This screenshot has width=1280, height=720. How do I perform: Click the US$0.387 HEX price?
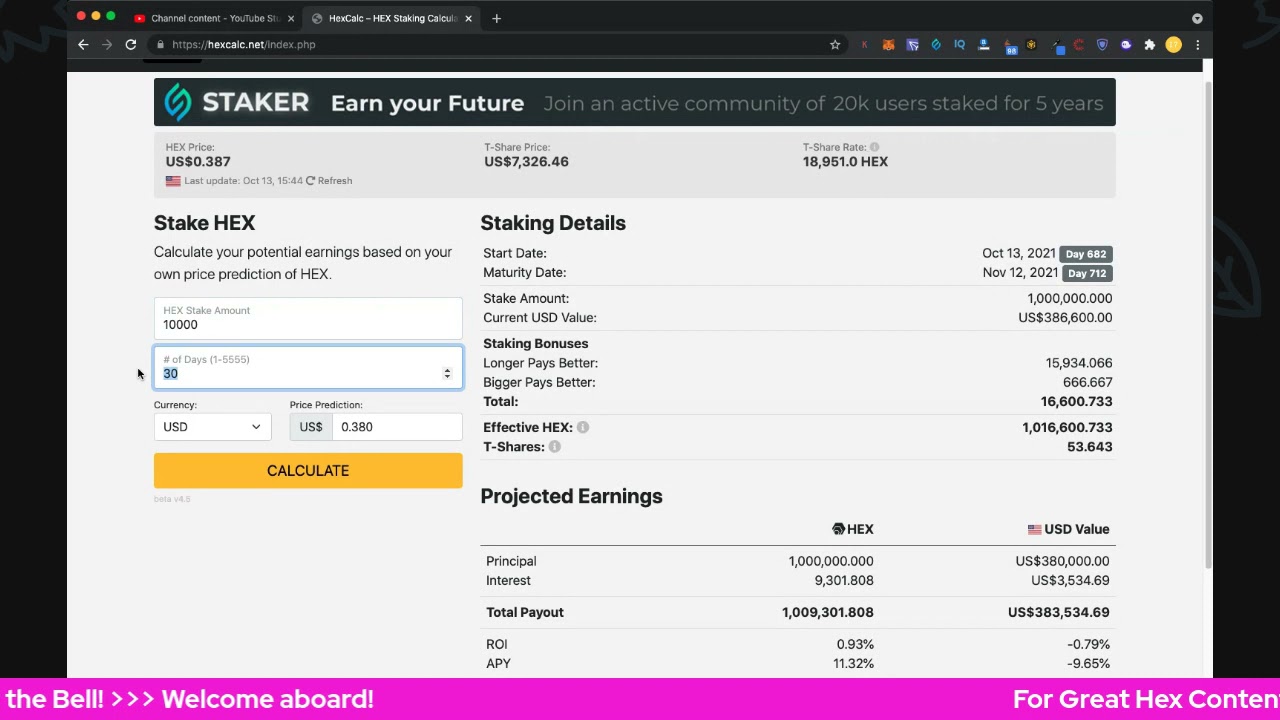pos(198,161)
